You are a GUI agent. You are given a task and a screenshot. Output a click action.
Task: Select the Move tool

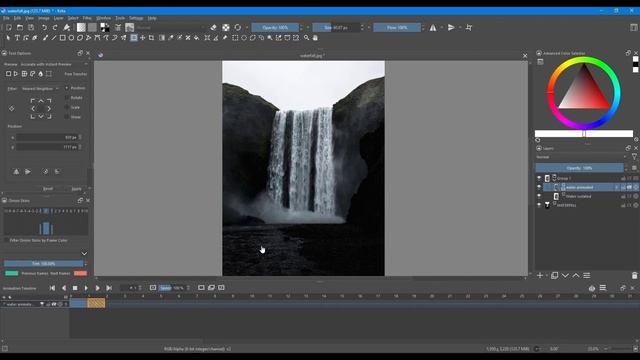(x=142, y=38)
